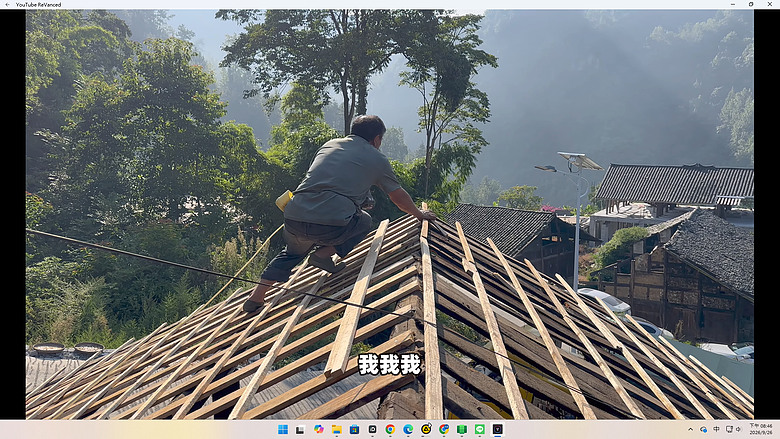Open the black-and-white app next to Start
This screenshot has height=439, width=780.
pyautogui.click(x=300, y=430)
